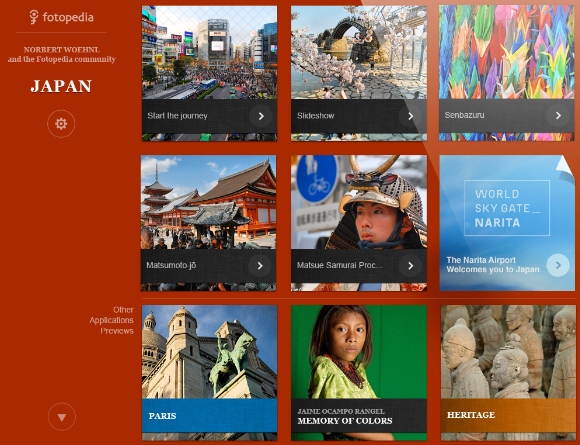This screenshot has height=445, width=580.
Task: Open Memory of Colors preview
Action: pos(359,372)
